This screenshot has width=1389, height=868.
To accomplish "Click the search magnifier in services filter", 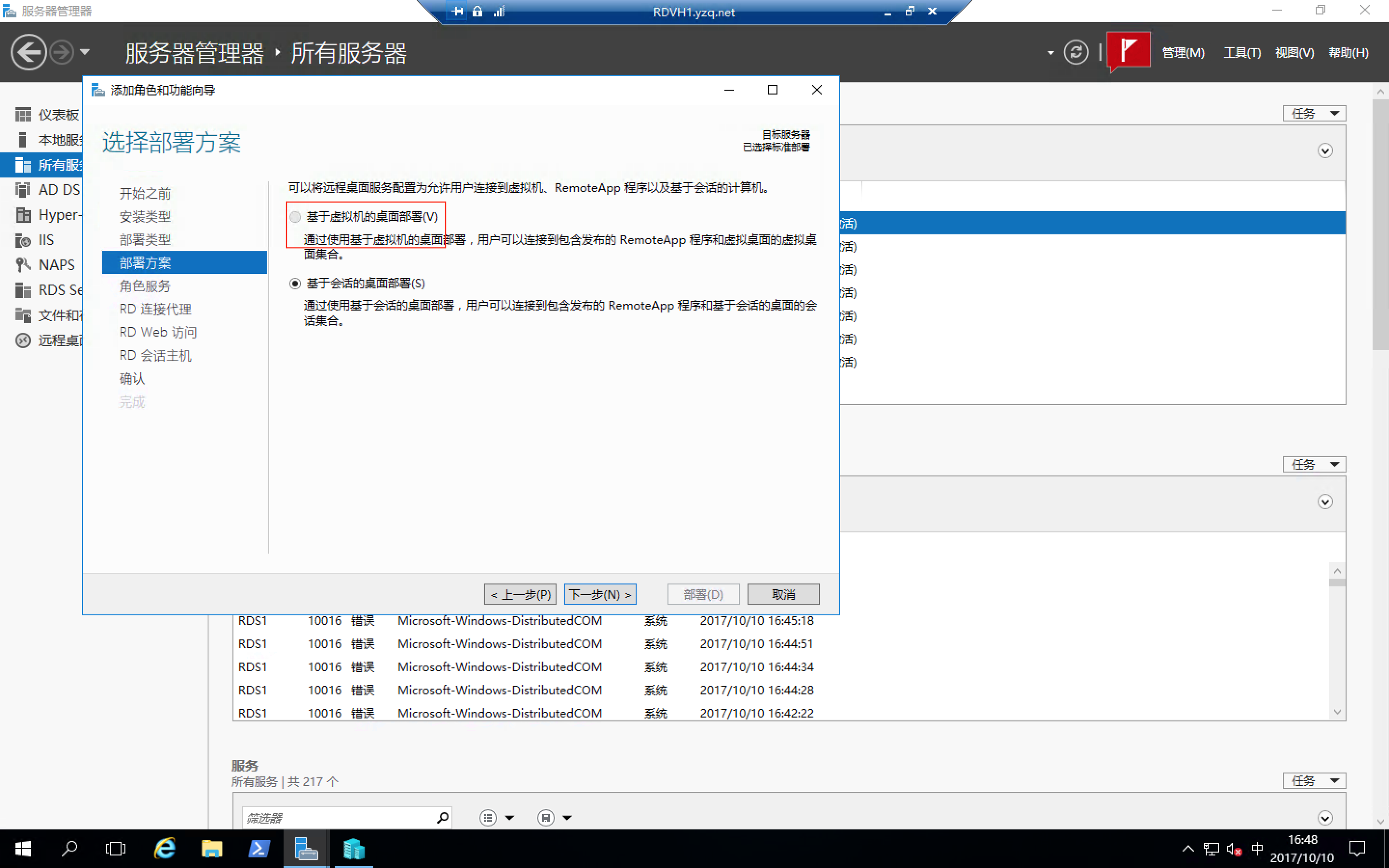I will [x=443, y=817].
